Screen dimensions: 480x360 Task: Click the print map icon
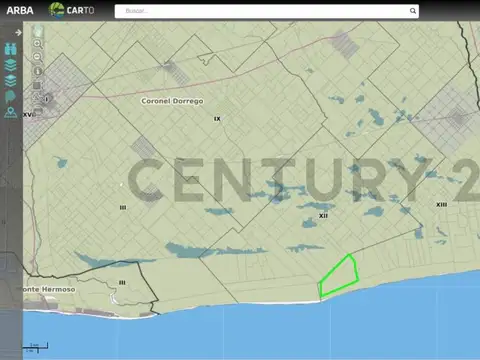pos(38,110)
